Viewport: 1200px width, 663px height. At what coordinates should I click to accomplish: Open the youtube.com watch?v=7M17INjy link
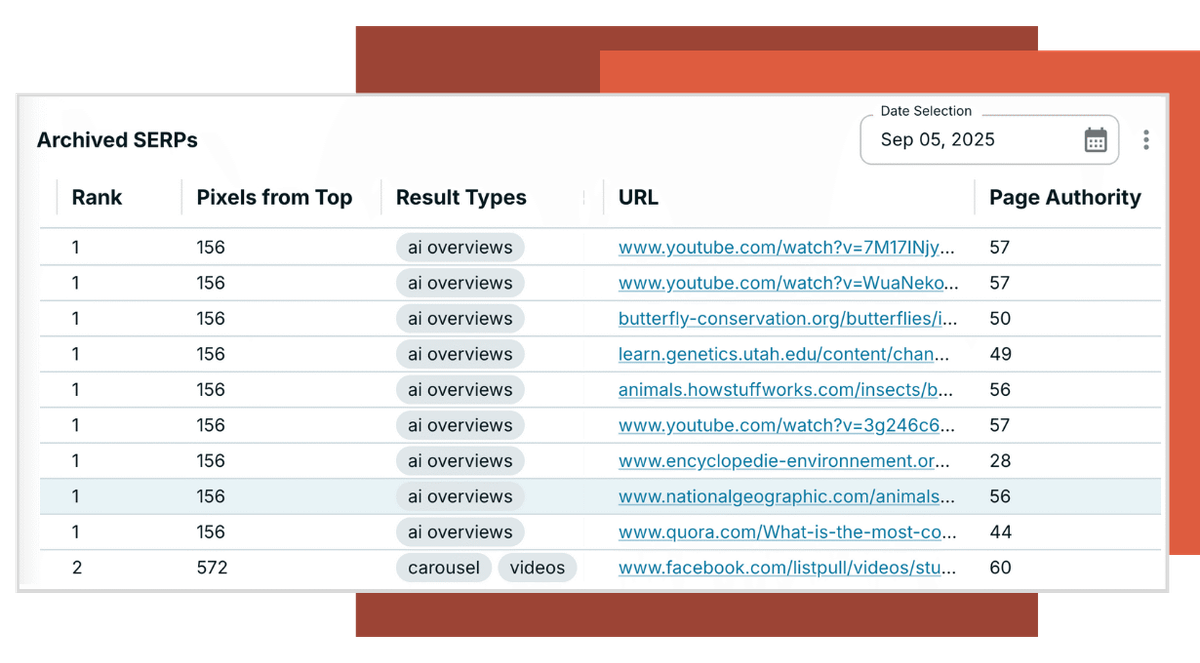pos(786,248)
